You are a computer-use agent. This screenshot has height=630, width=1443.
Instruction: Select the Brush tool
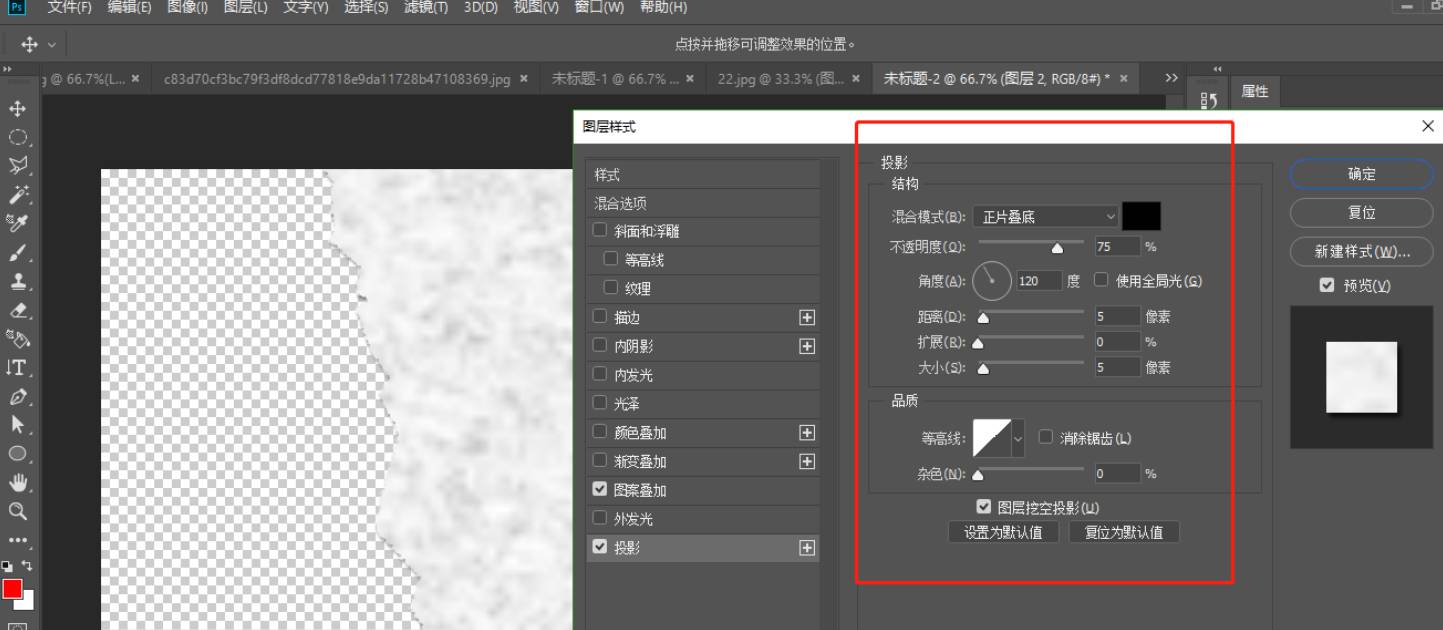(17, 252)
